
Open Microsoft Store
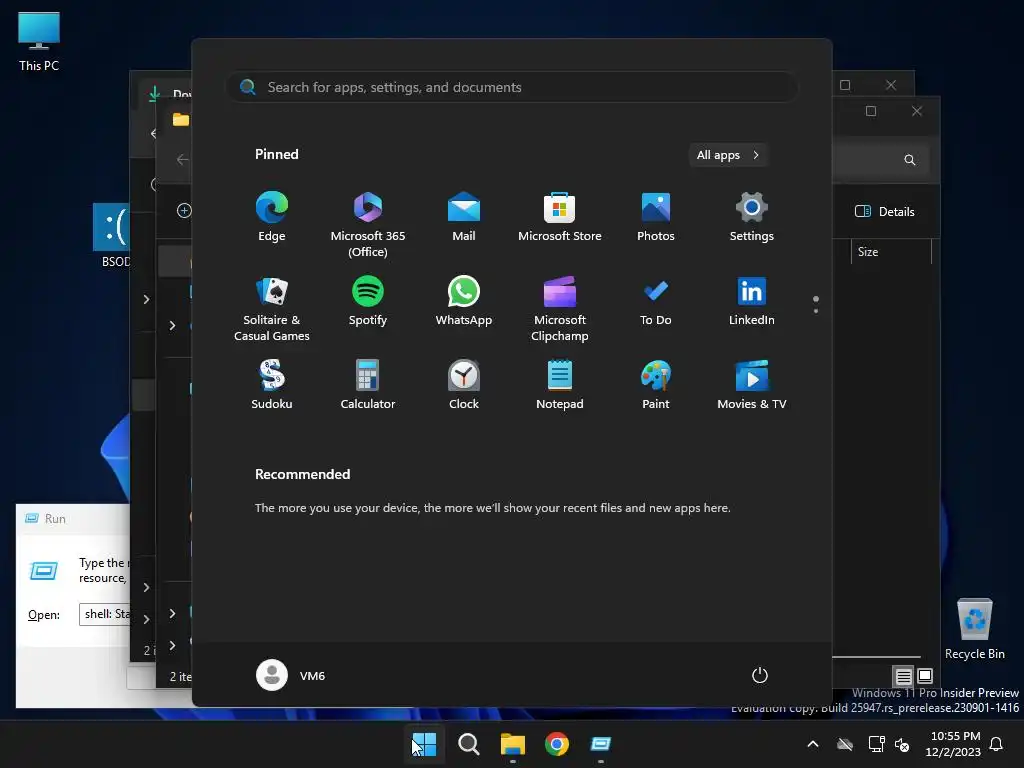click(x=560, y=217)
